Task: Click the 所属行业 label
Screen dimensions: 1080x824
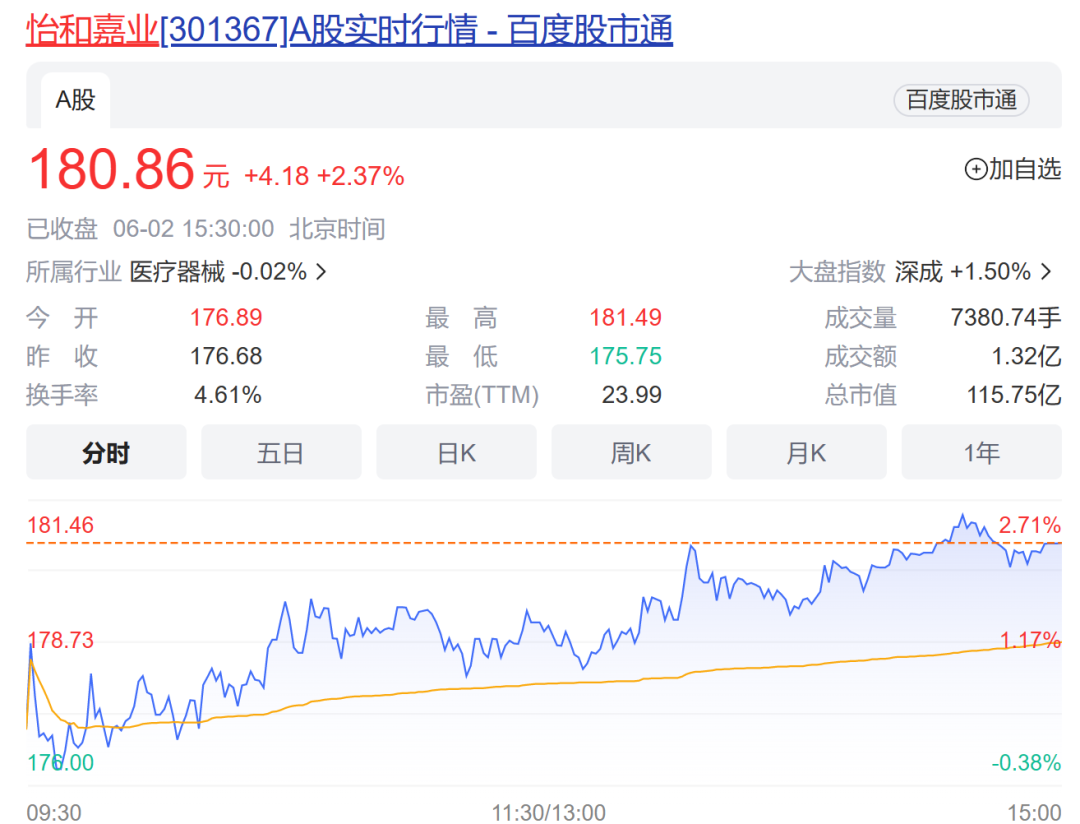Action: (74, 271)
